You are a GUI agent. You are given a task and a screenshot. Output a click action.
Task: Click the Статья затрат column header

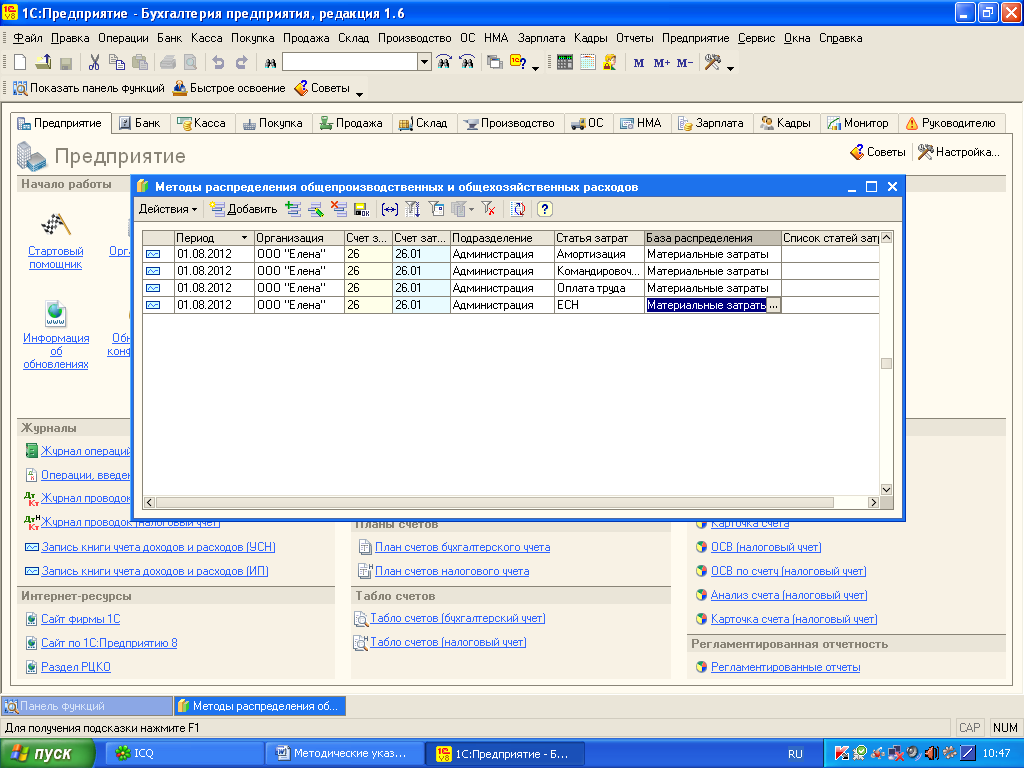click(599, 238)
